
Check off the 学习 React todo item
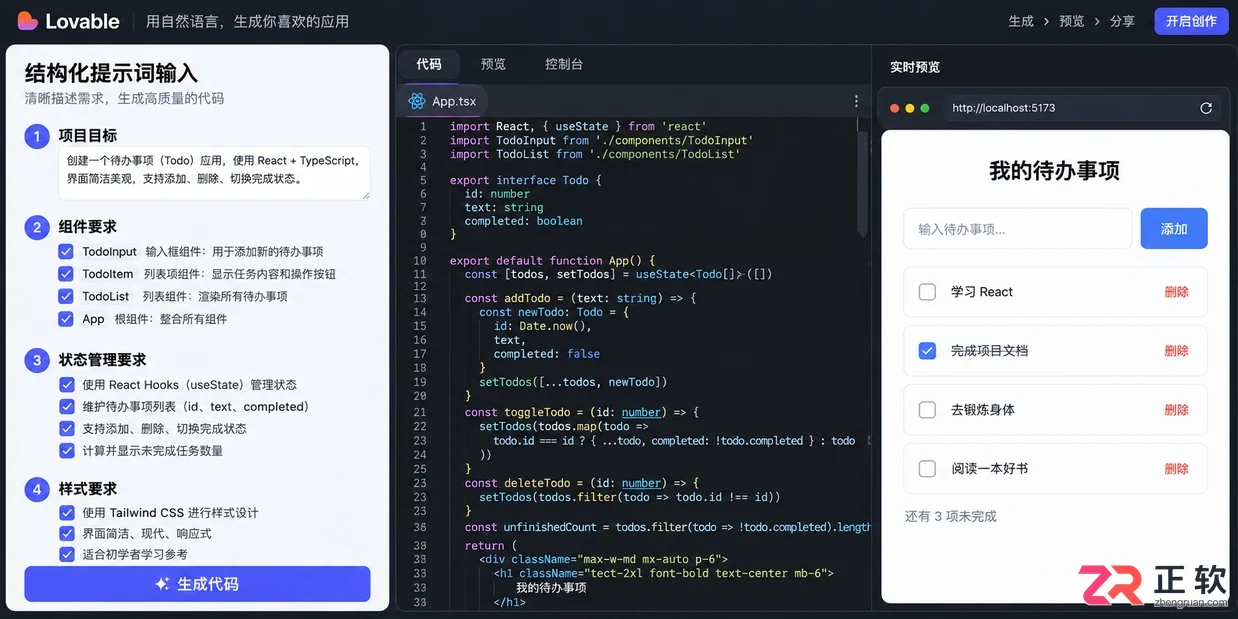[x=927, y=292]
